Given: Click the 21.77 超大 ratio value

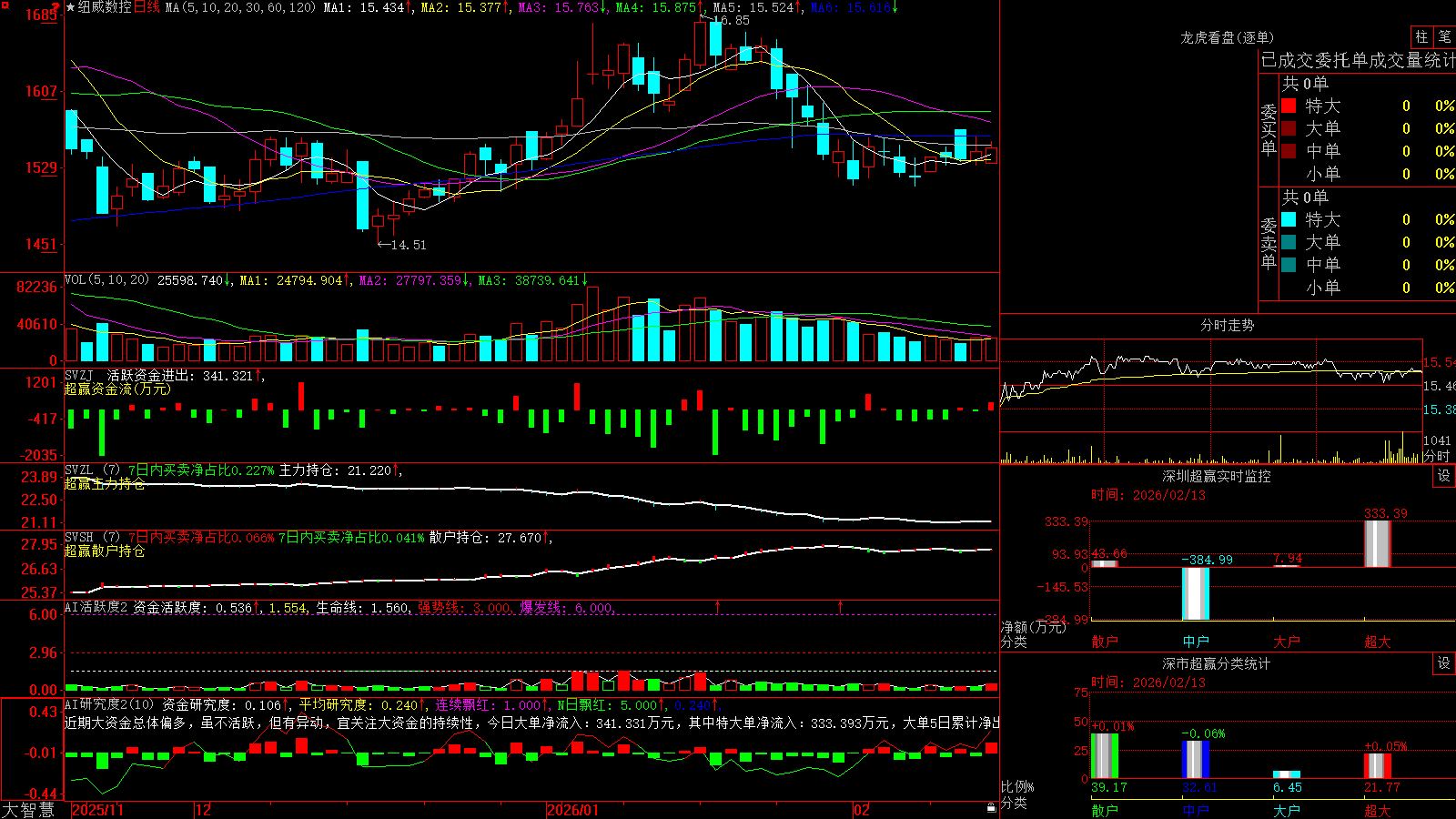Looking at the screenshot, I should [1381, 787].
